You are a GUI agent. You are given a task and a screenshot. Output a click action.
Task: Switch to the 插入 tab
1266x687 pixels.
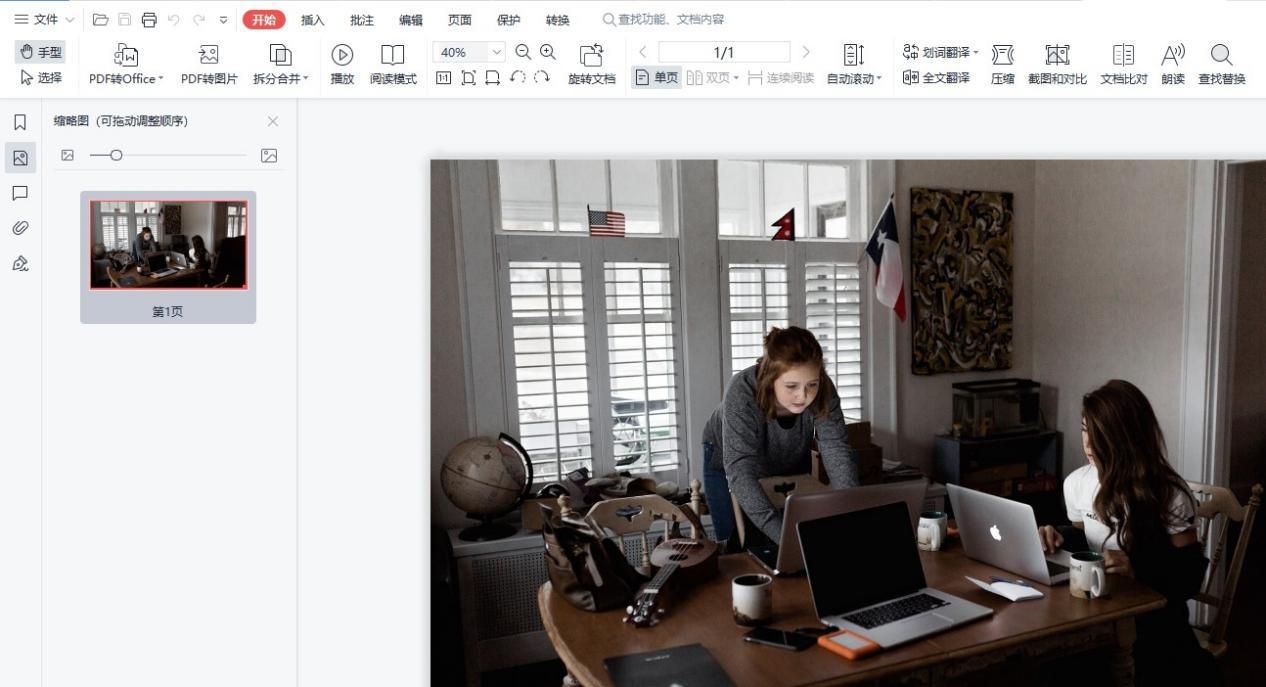click(313, 20)
